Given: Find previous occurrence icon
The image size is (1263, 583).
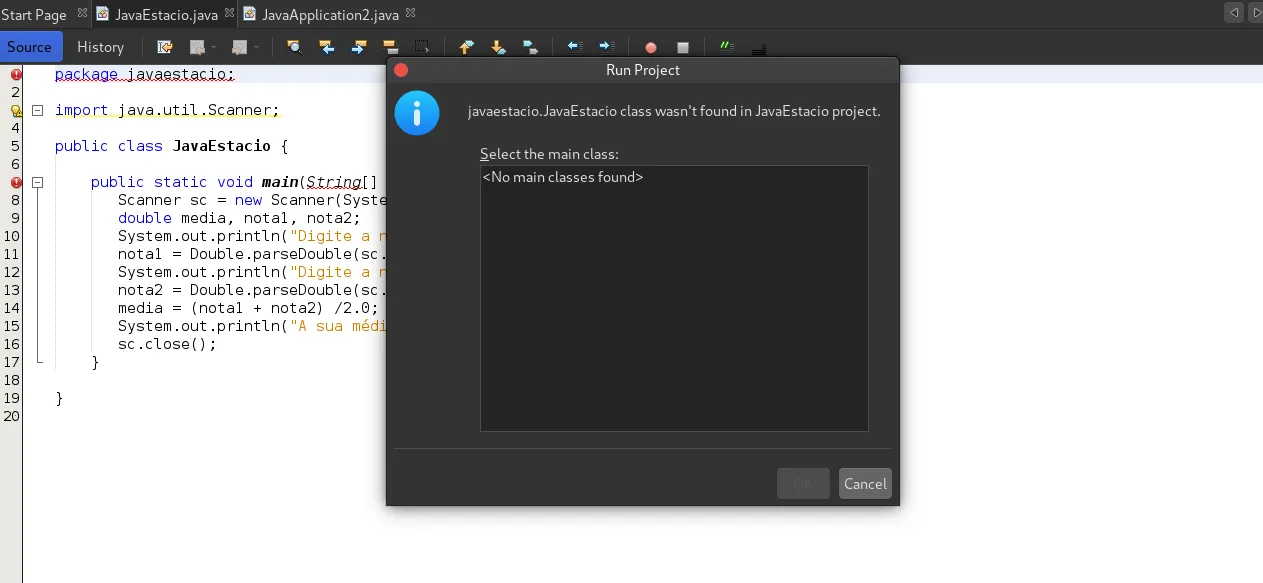Looking at the screenshot, I should [327, 47].
